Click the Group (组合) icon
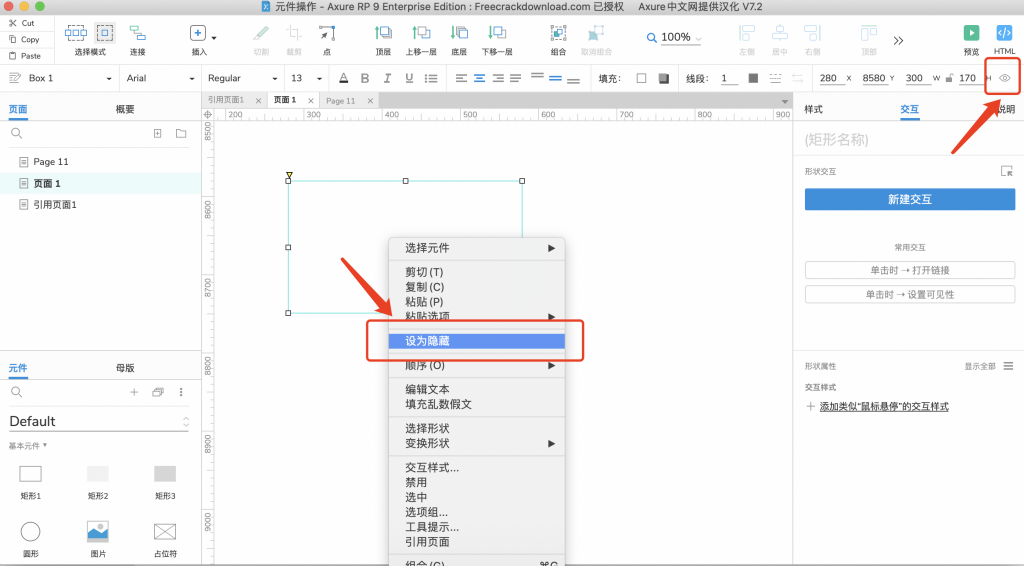 (558, 33)
